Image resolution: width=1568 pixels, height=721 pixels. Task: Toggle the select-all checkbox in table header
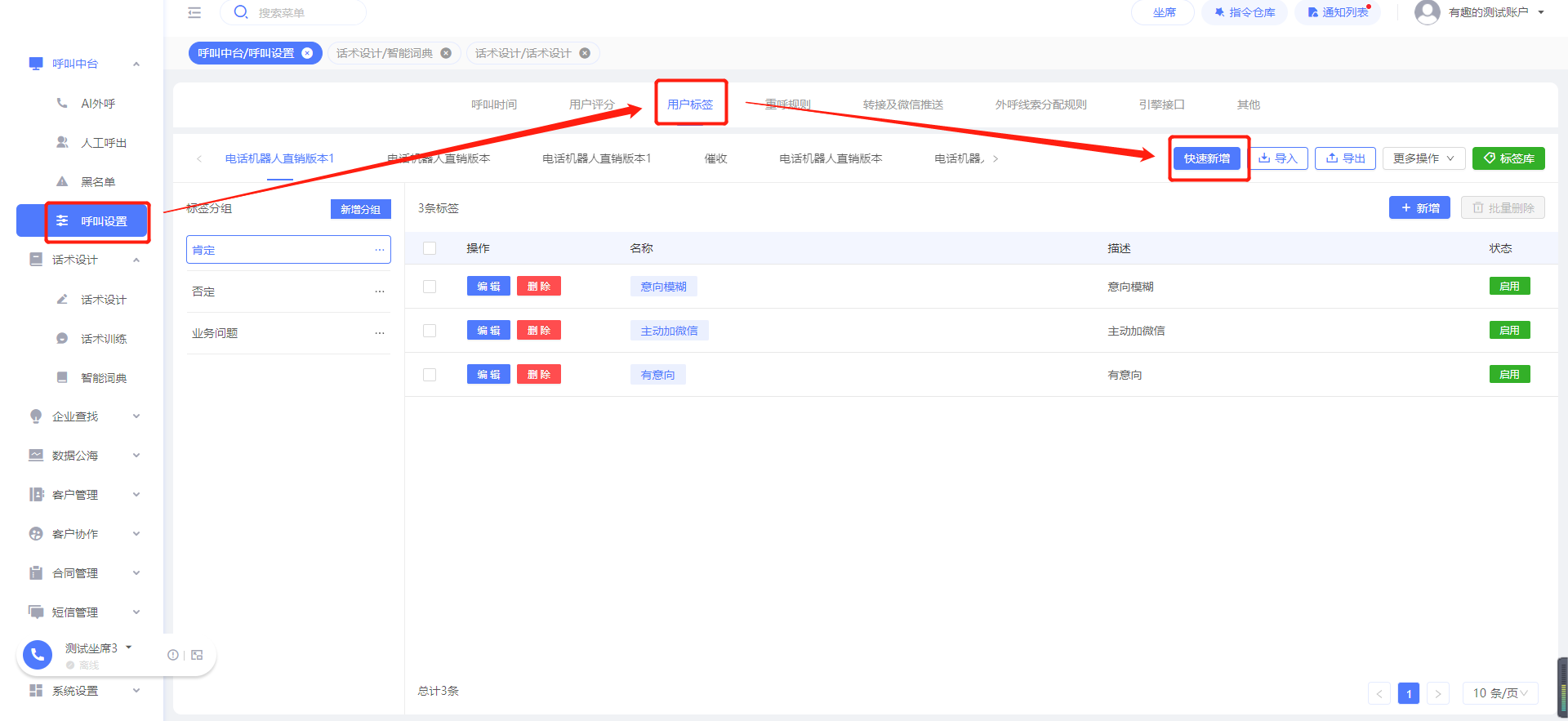pyautogui.click(x=430, y=248)
